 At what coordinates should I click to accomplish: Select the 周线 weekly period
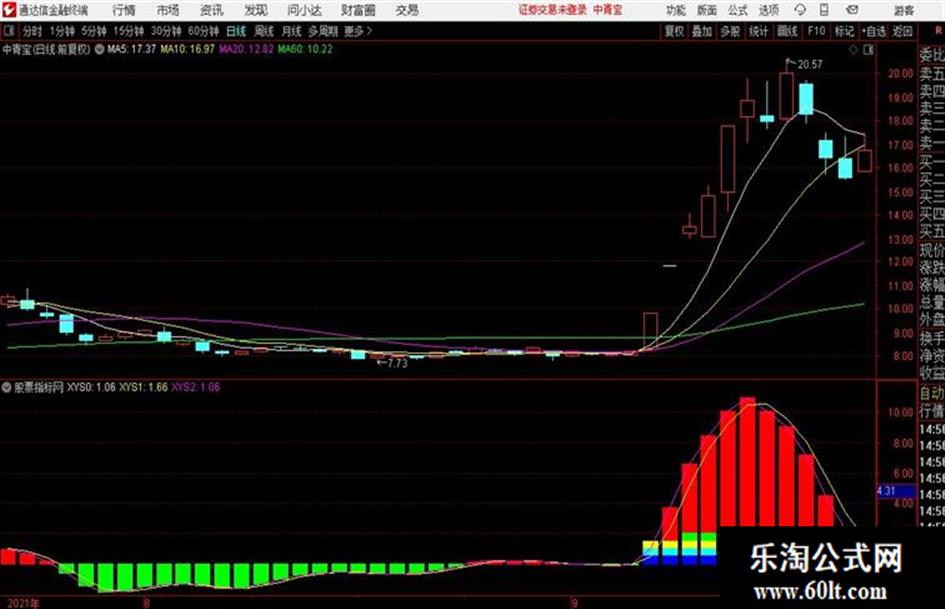tap(264, 31)
